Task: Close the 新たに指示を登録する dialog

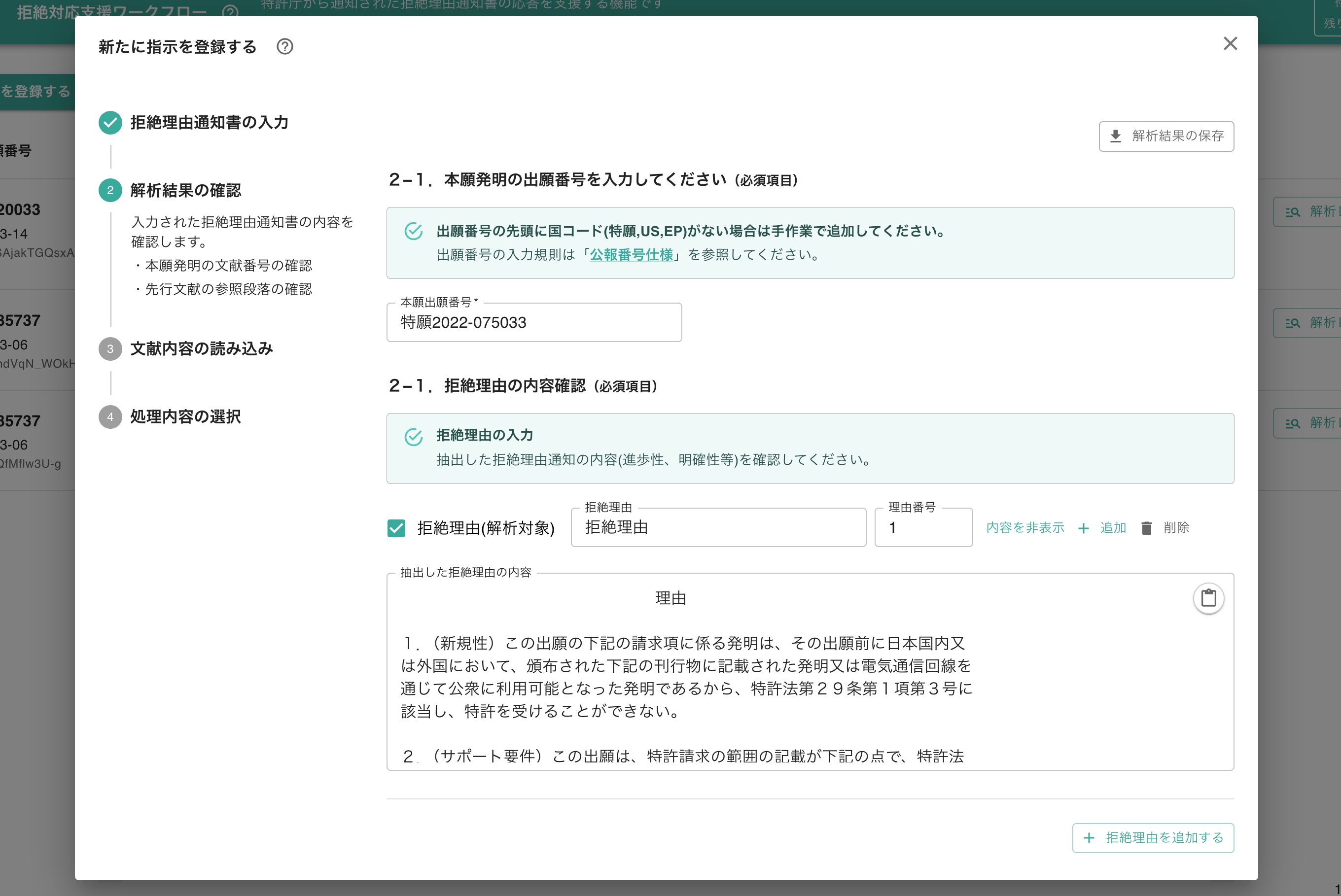Action: pyautogui.click(x=1230, y=44)
